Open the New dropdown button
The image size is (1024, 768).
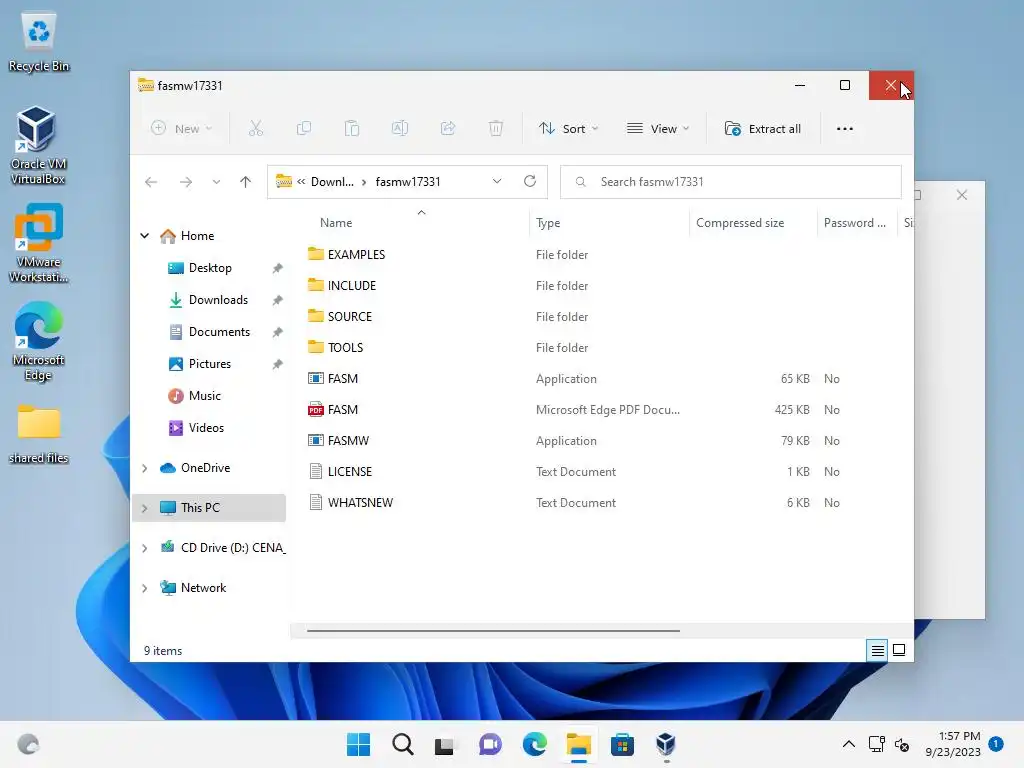[182, 129]
